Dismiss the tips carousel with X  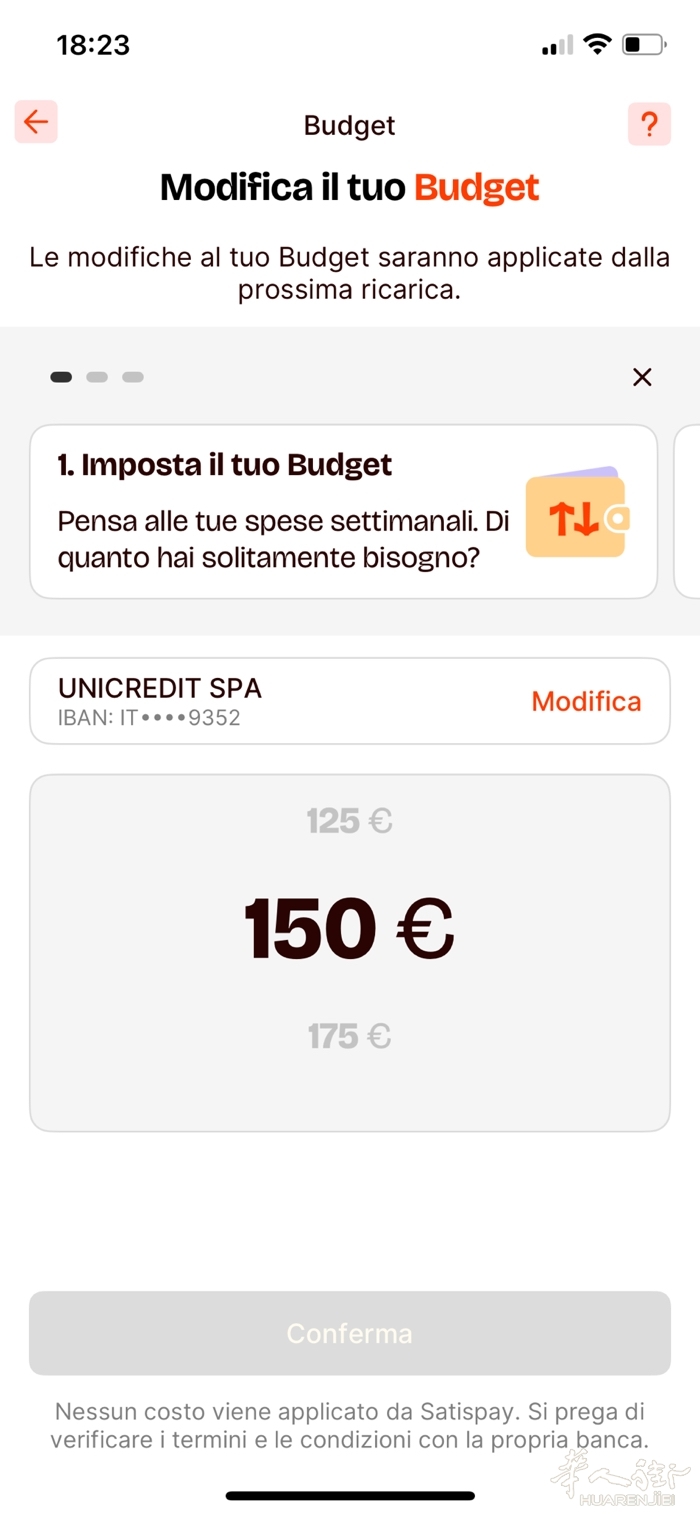[642, 377]
